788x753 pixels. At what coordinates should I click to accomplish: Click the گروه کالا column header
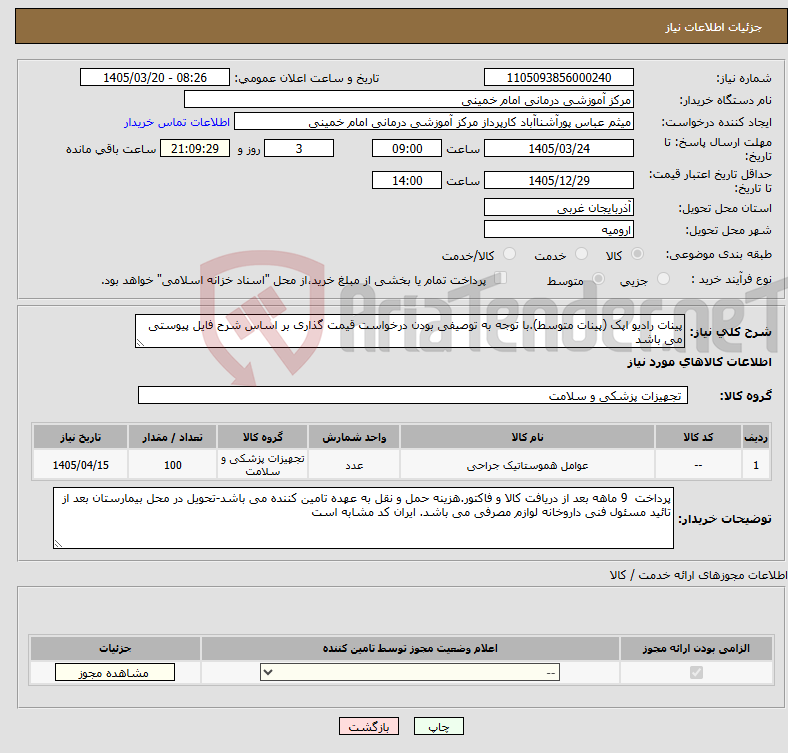[262, 437]
